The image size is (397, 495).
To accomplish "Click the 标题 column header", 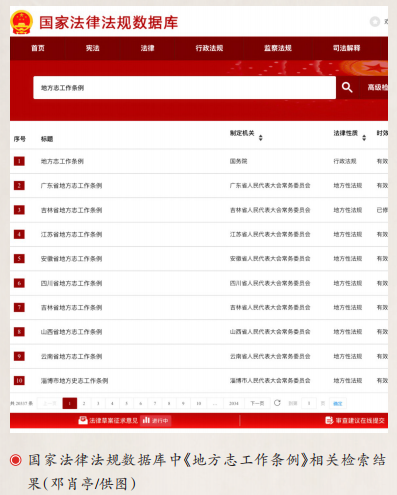I will pyautogui.click(x=47, y=139).
